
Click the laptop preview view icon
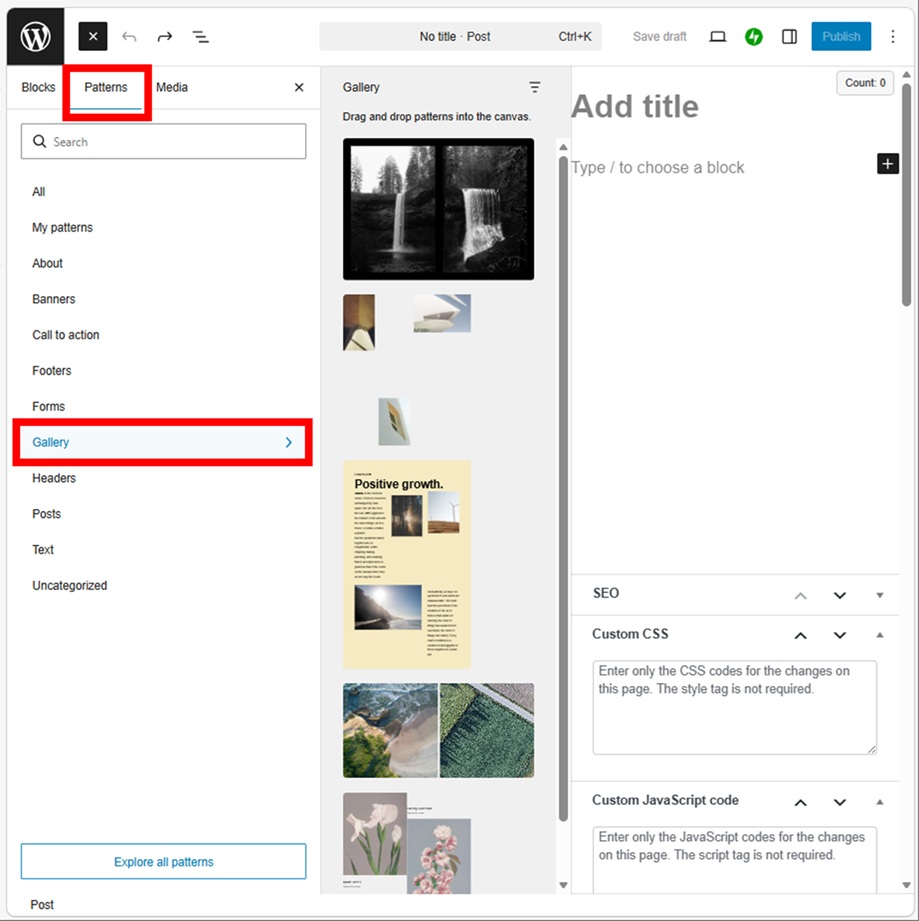717,37
